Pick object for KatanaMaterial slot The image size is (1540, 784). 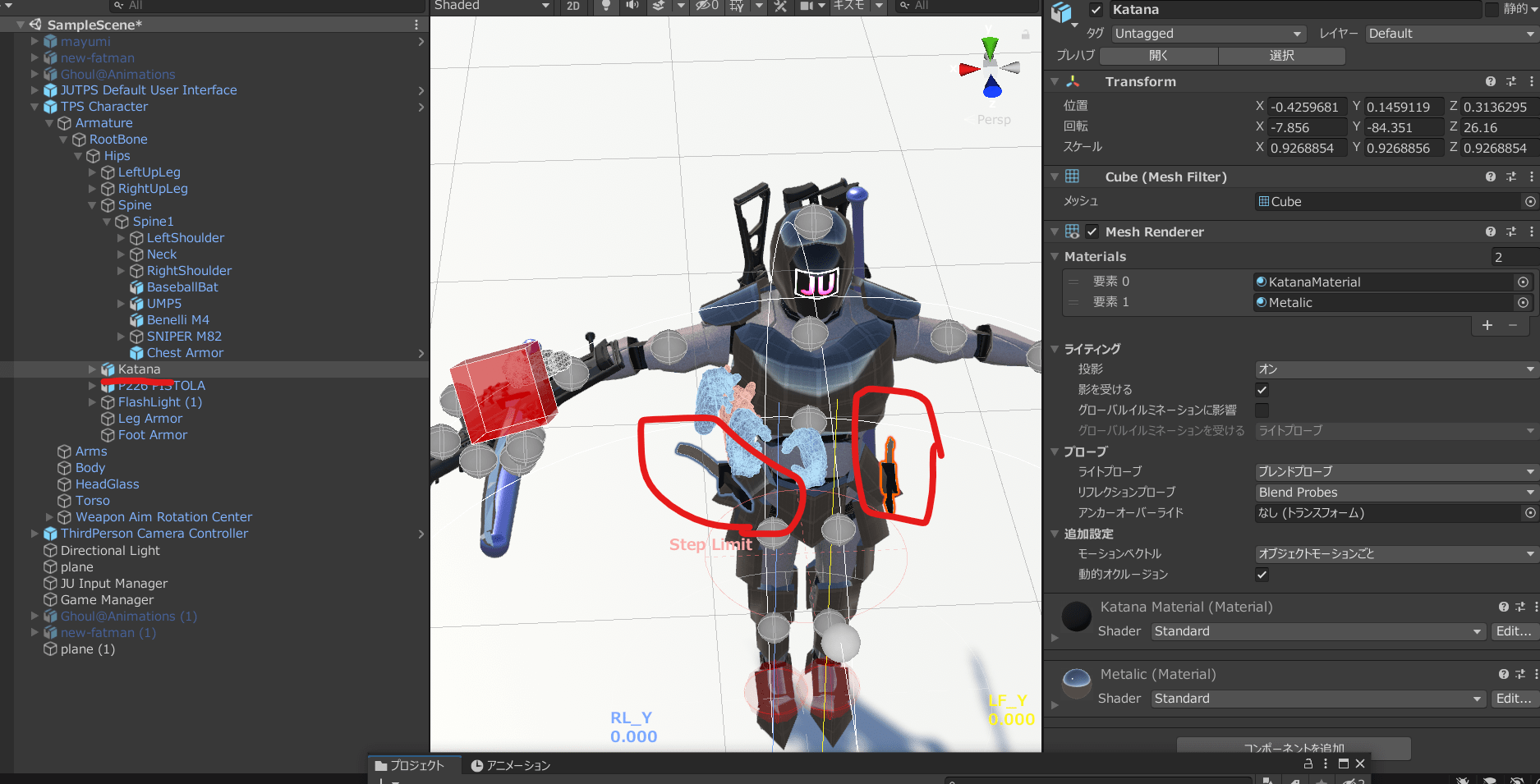coord(1523,282)
